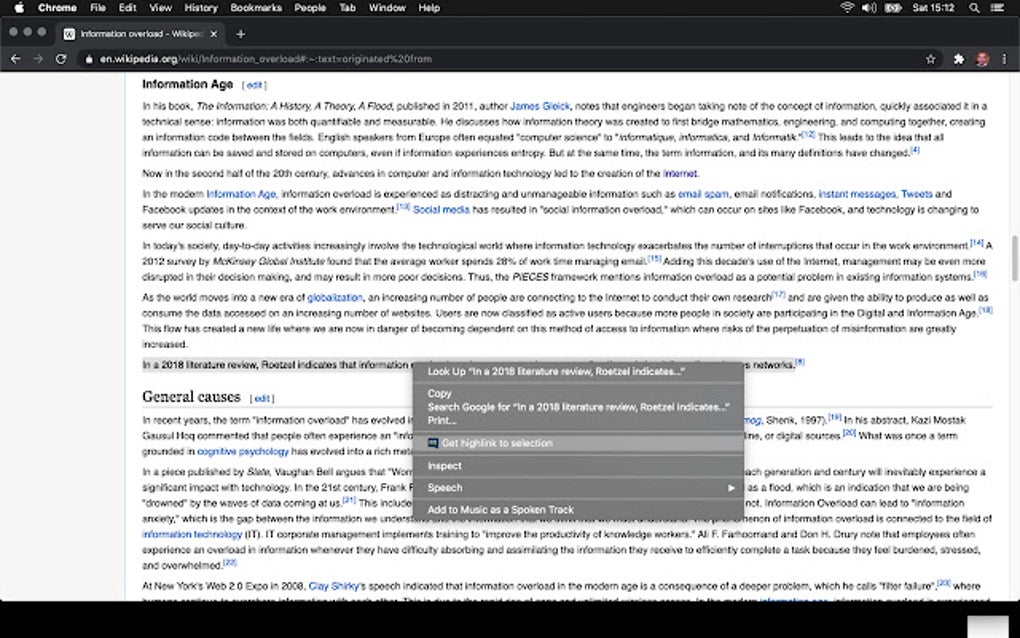Go back to the previous page
The height and width of the screenshot is (638, 1020).
[x=16, y=59]
